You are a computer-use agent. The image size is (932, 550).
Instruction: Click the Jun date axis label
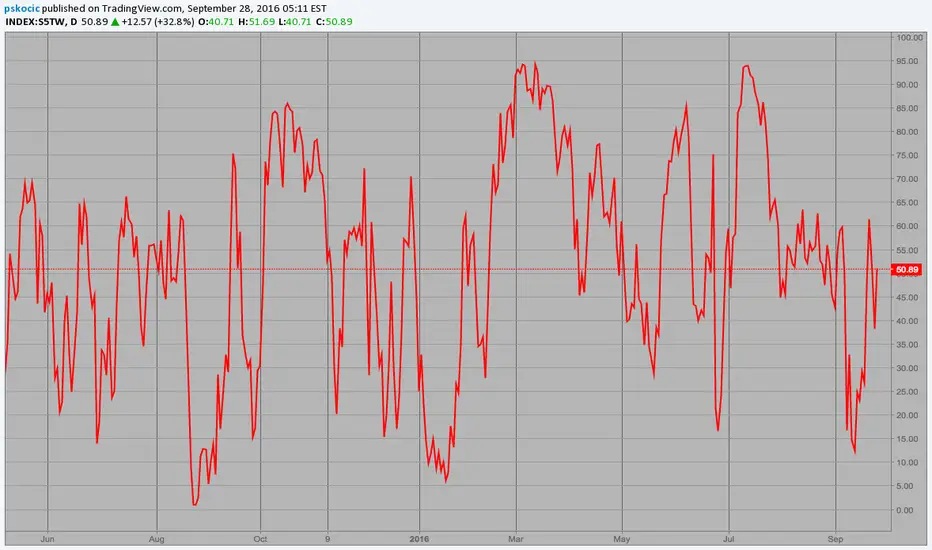pyautogui.click(x=48, y=539)
